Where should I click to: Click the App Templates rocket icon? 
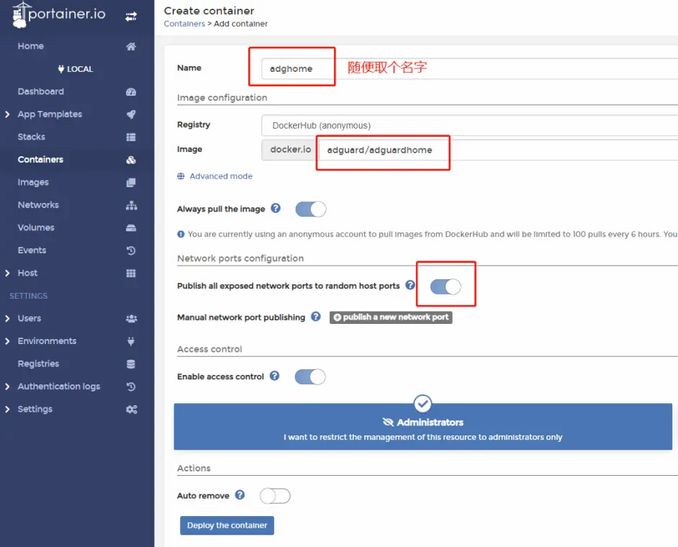point(131,114)
